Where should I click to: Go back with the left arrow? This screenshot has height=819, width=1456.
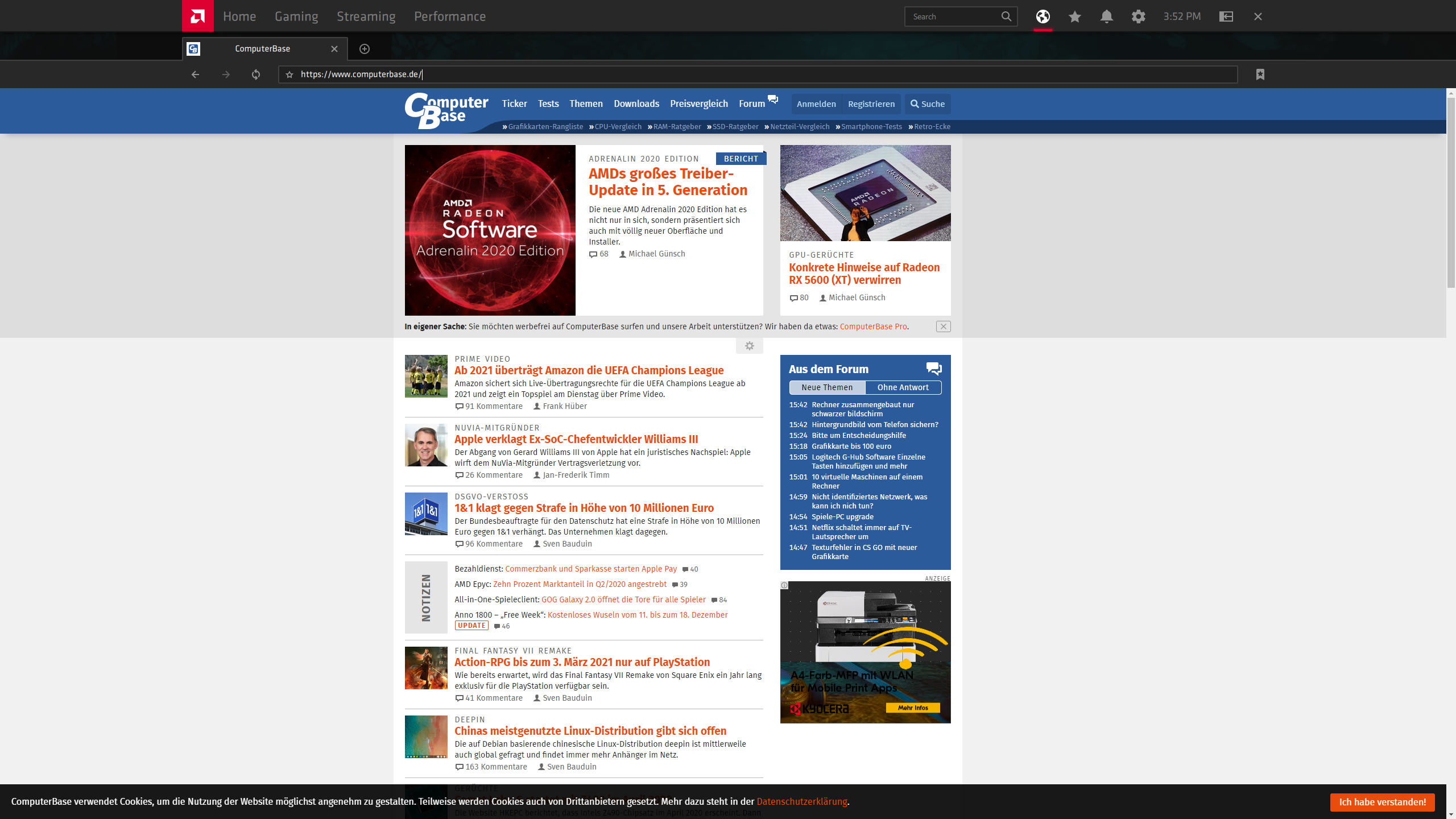tap(195, 75)
